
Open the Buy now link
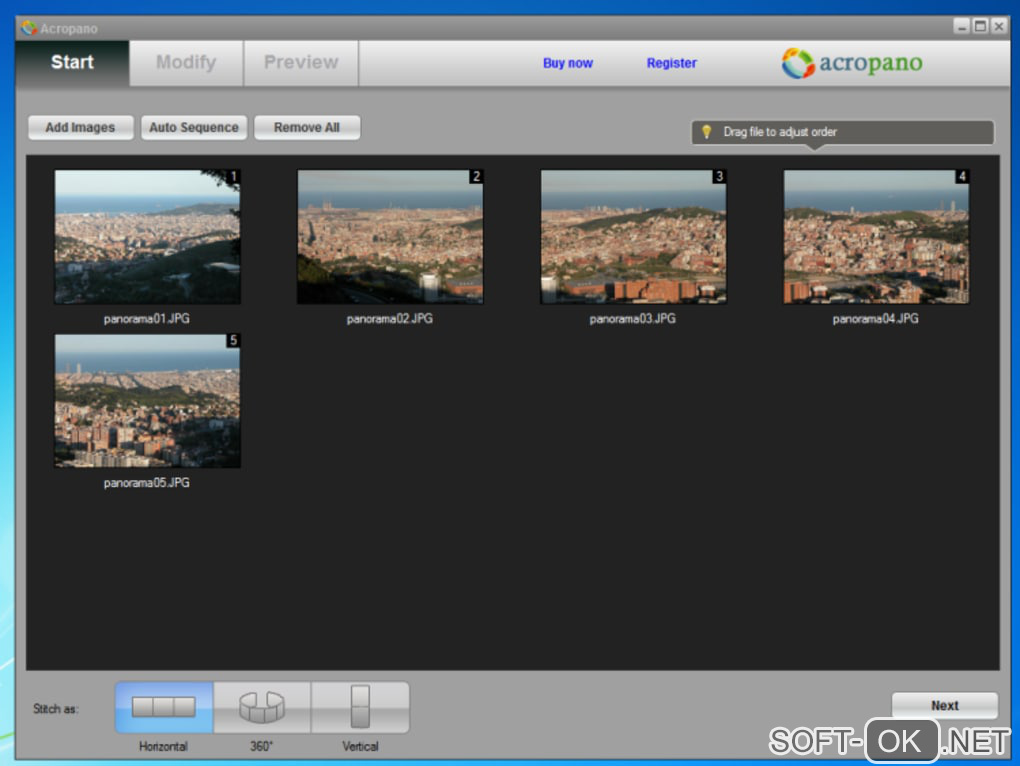[x=568, y=63]
